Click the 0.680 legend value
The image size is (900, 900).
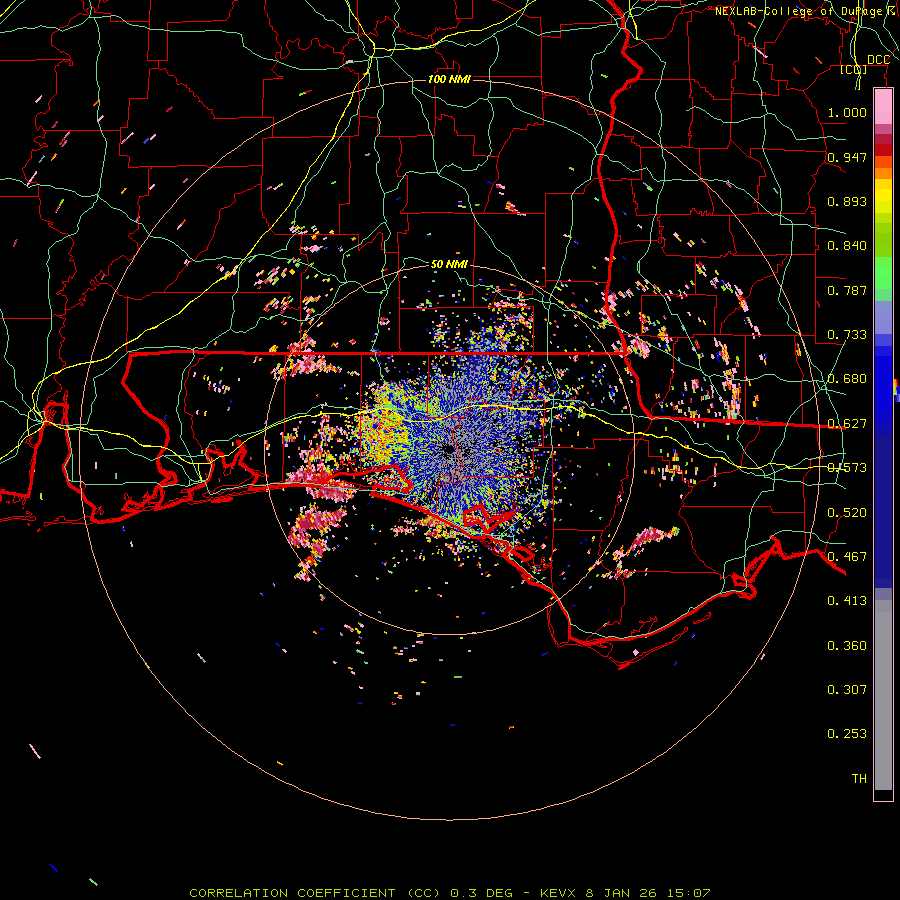pos(847,379)
